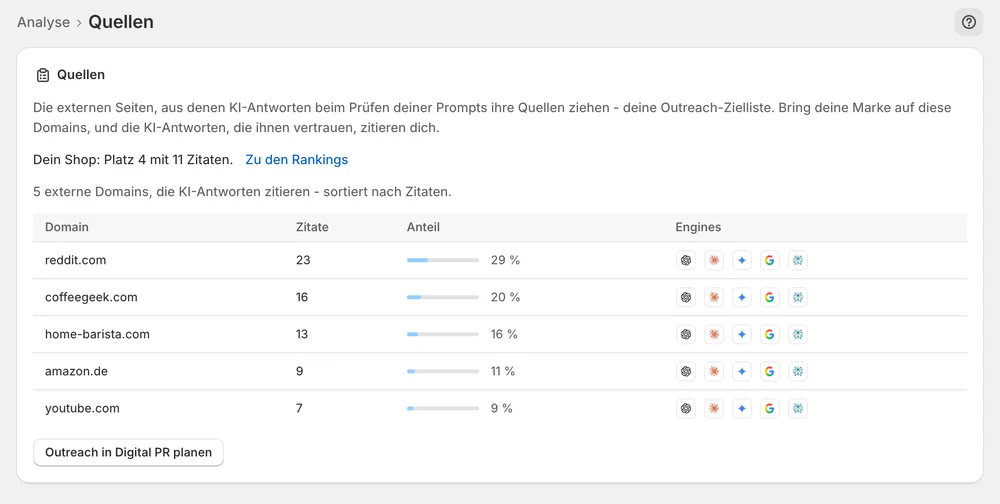The image size is (1000, 504).
Task: Select the amazon.de domain cell
Action: (x=76, y=371)
